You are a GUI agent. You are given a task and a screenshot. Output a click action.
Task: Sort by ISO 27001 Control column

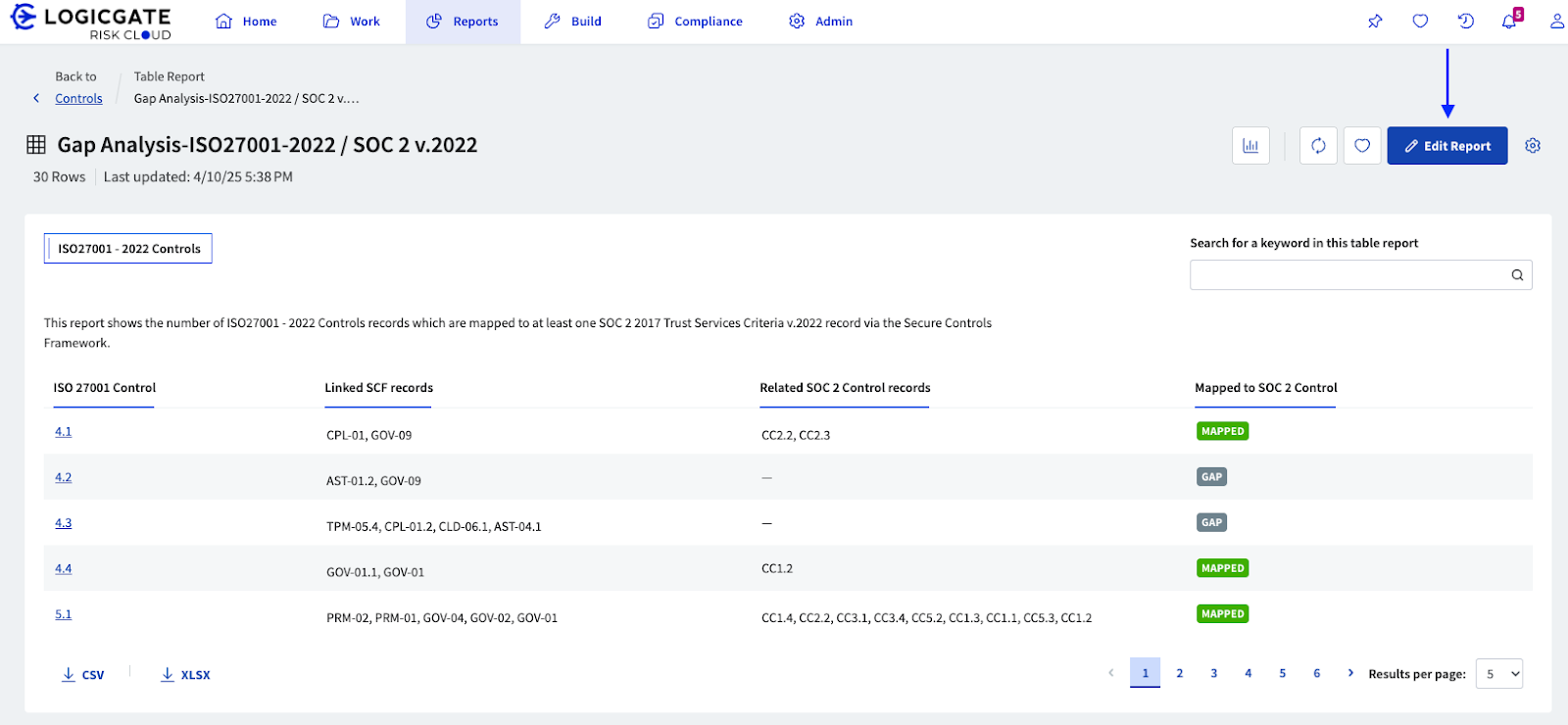tap(104, 388)
